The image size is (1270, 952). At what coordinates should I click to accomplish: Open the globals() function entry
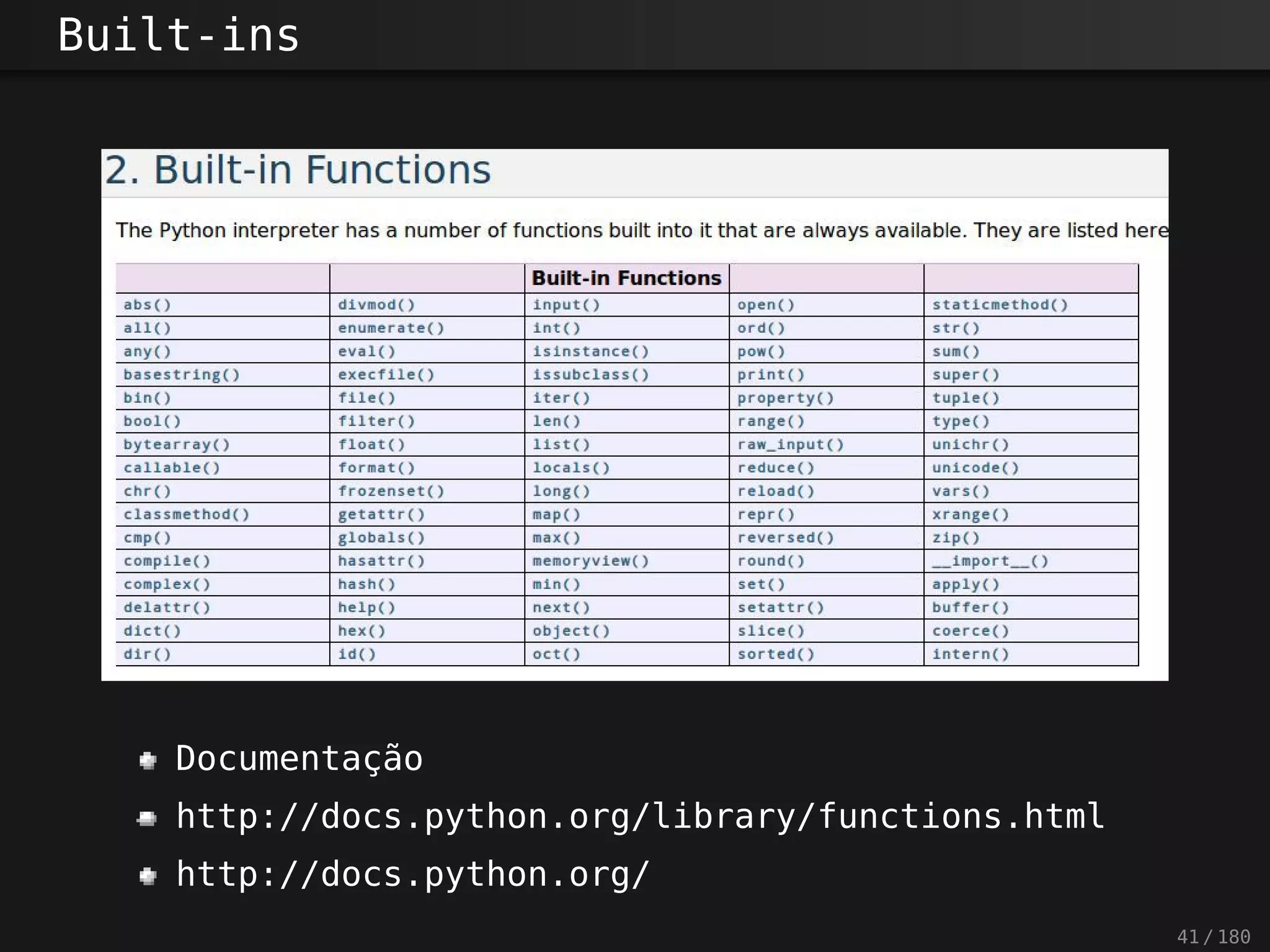(x=381, y=538)
